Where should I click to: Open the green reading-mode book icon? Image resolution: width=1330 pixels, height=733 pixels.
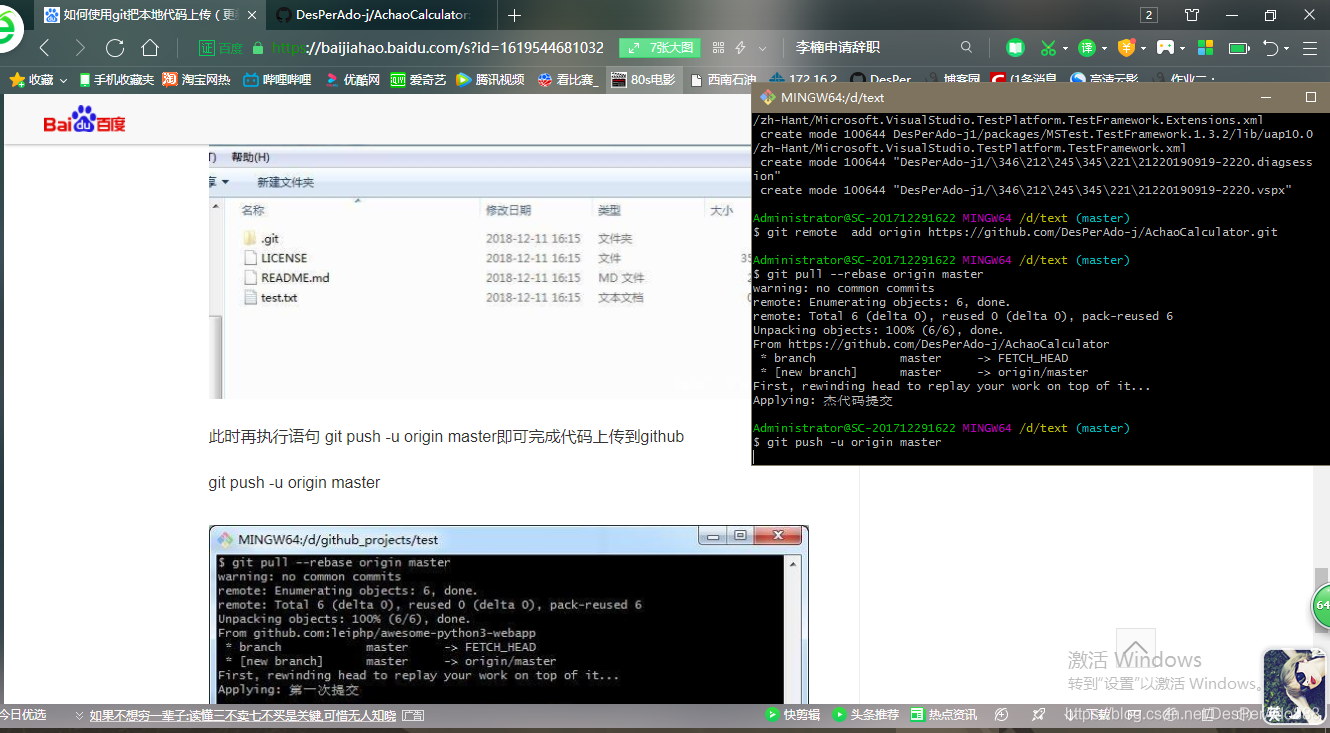pyautogui.click(x=1015, y=47)
